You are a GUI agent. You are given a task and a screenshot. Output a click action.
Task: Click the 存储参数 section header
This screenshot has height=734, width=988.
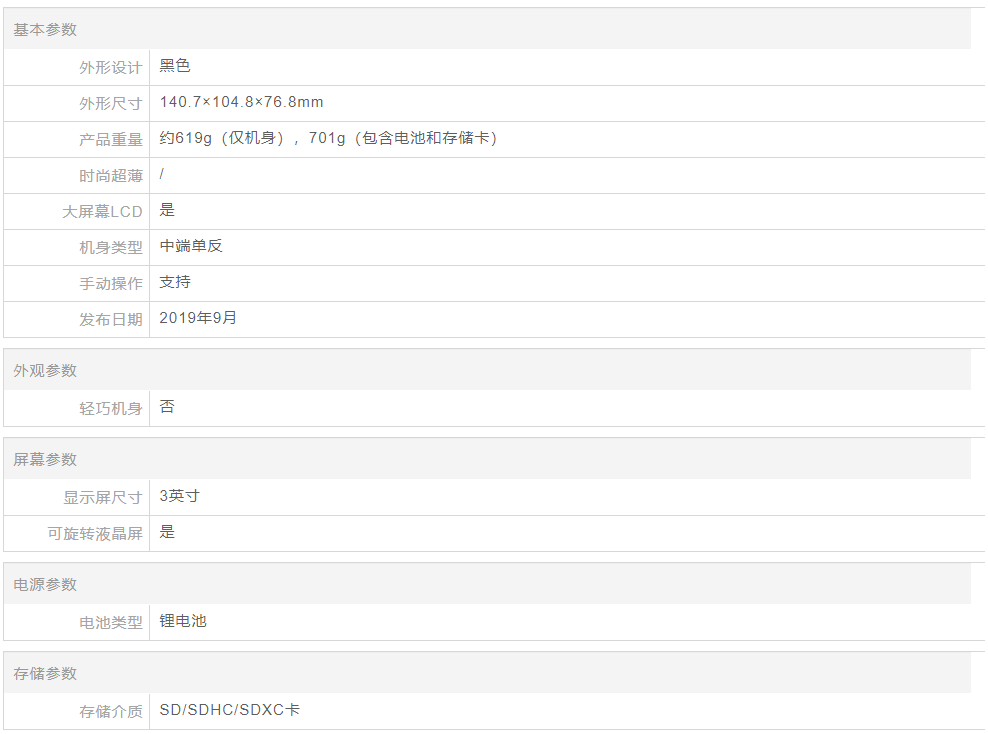[45, 674]
